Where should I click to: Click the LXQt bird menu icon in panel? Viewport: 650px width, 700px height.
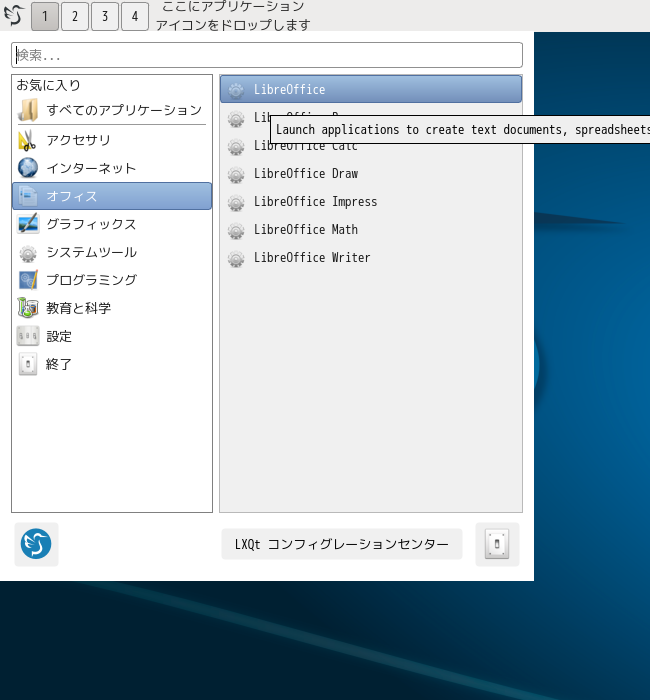(13, 15)
